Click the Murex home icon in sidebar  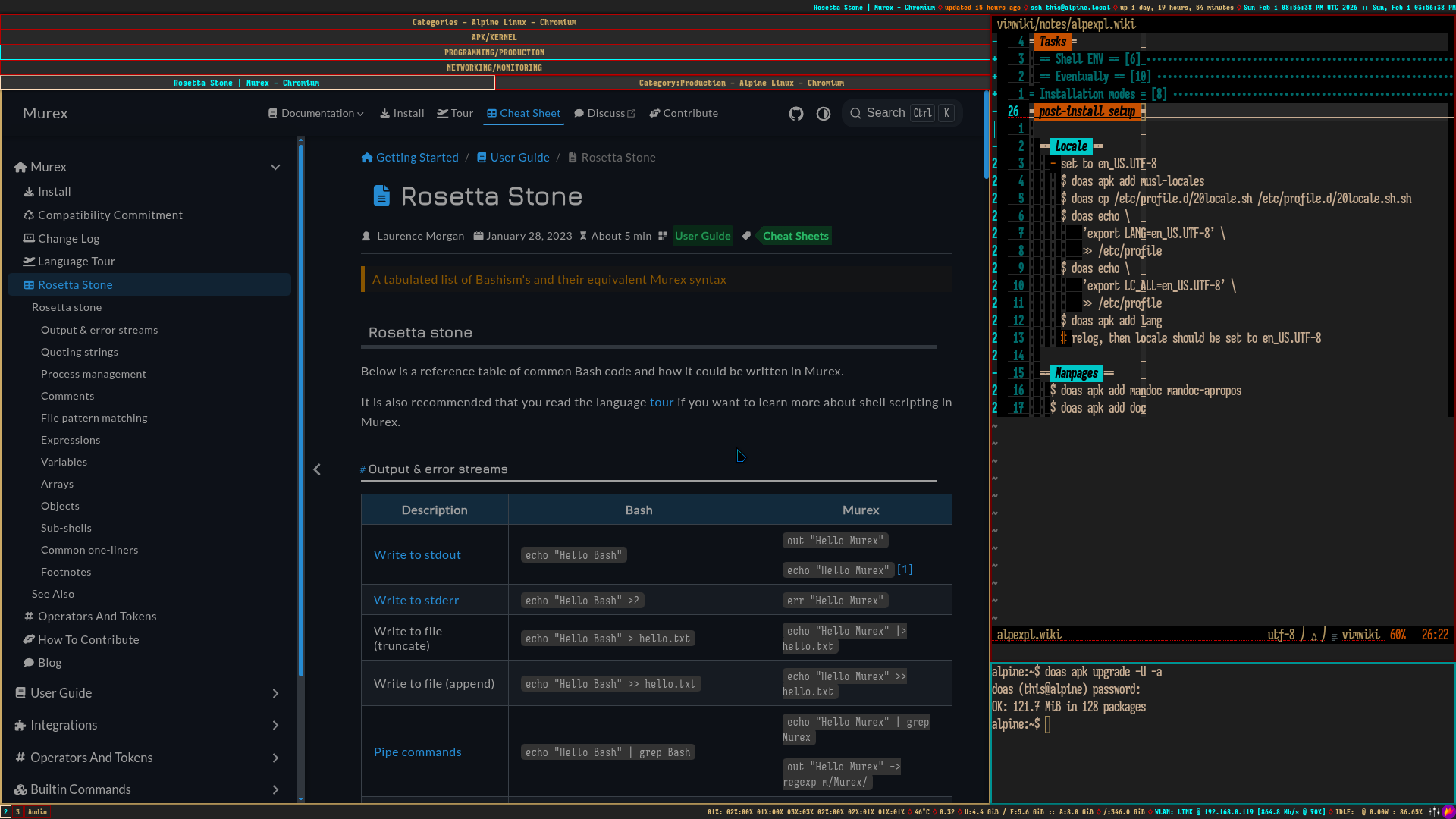coord(20,168)
